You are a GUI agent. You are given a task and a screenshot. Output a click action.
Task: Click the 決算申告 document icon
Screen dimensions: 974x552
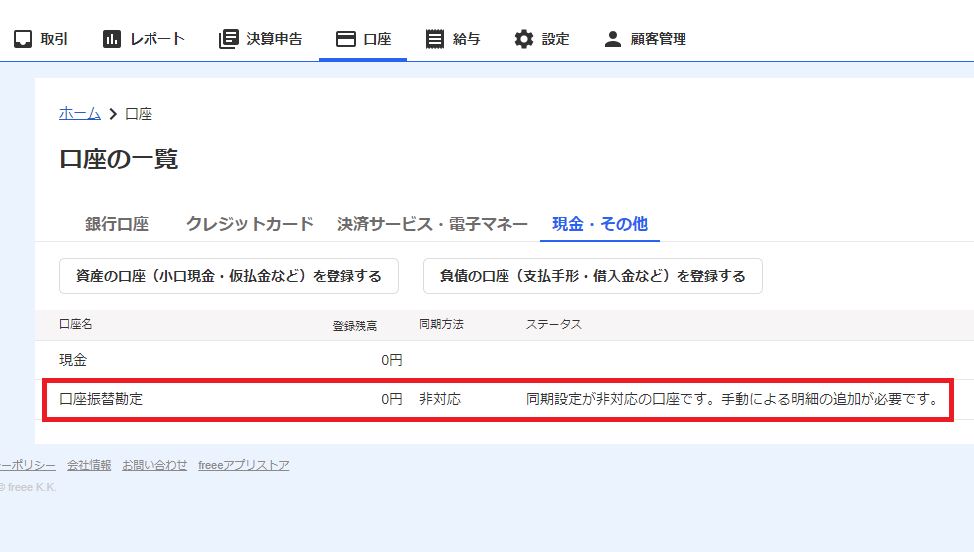[229, 39]
